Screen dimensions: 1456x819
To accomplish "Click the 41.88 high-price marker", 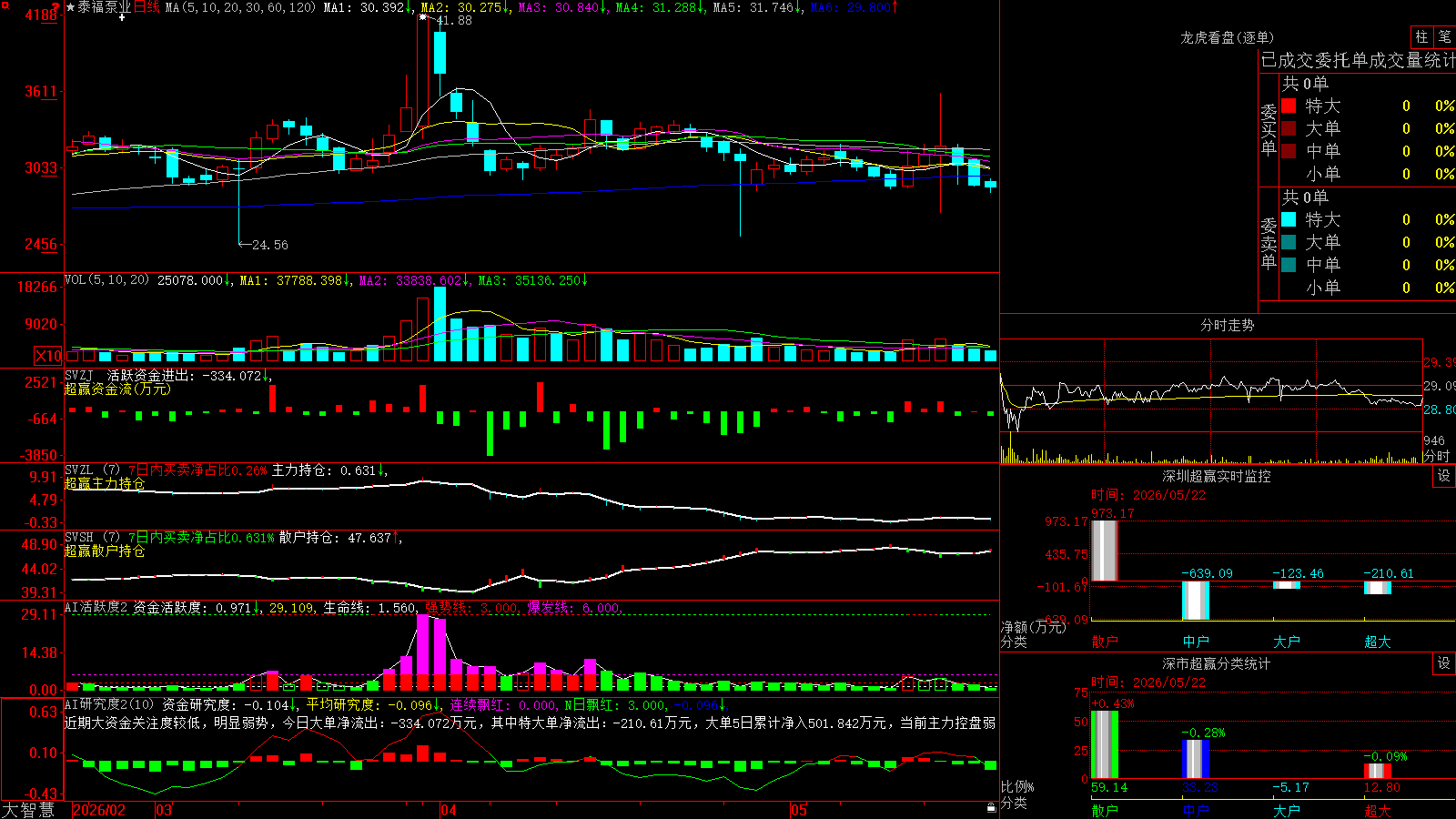I will pos(453,20).
